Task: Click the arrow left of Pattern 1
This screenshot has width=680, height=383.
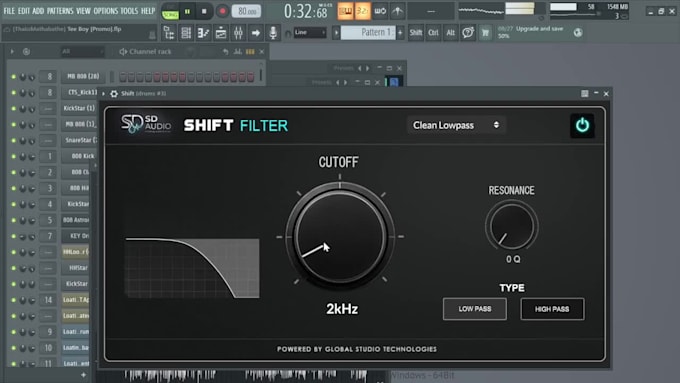Action: pos(336,33)
